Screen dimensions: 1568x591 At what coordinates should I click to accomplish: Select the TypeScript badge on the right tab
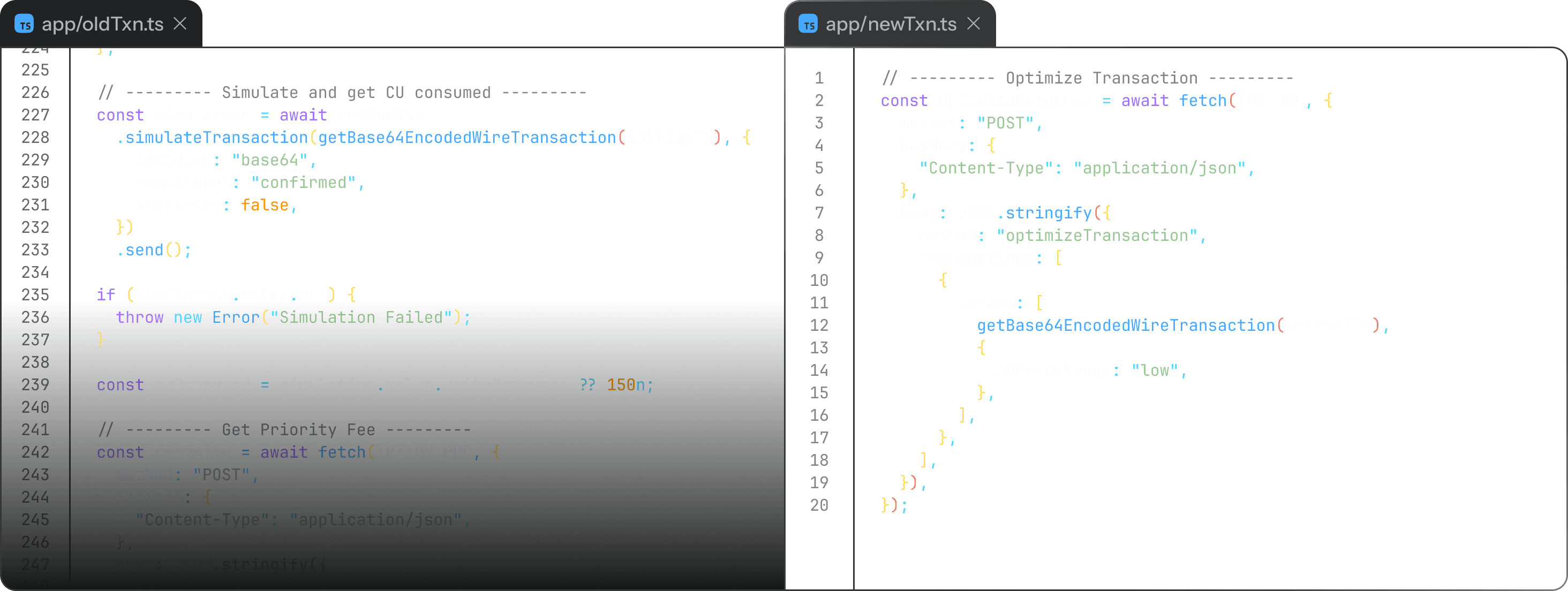tap(808, 24)
